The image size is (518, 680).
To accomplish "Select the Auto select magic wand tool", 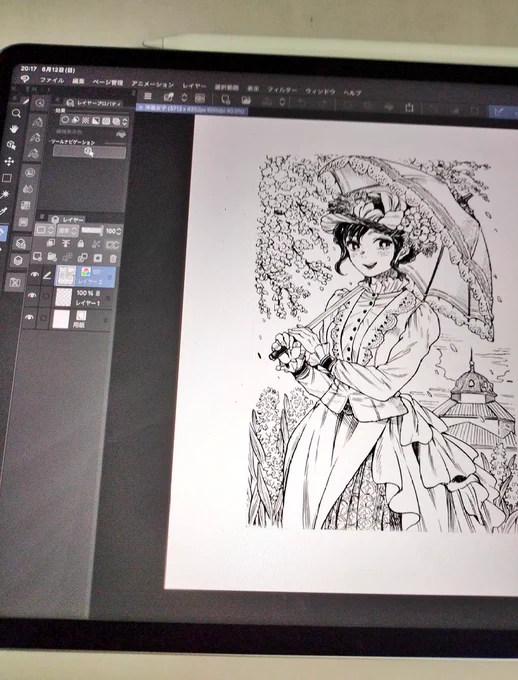I will 5,194.
